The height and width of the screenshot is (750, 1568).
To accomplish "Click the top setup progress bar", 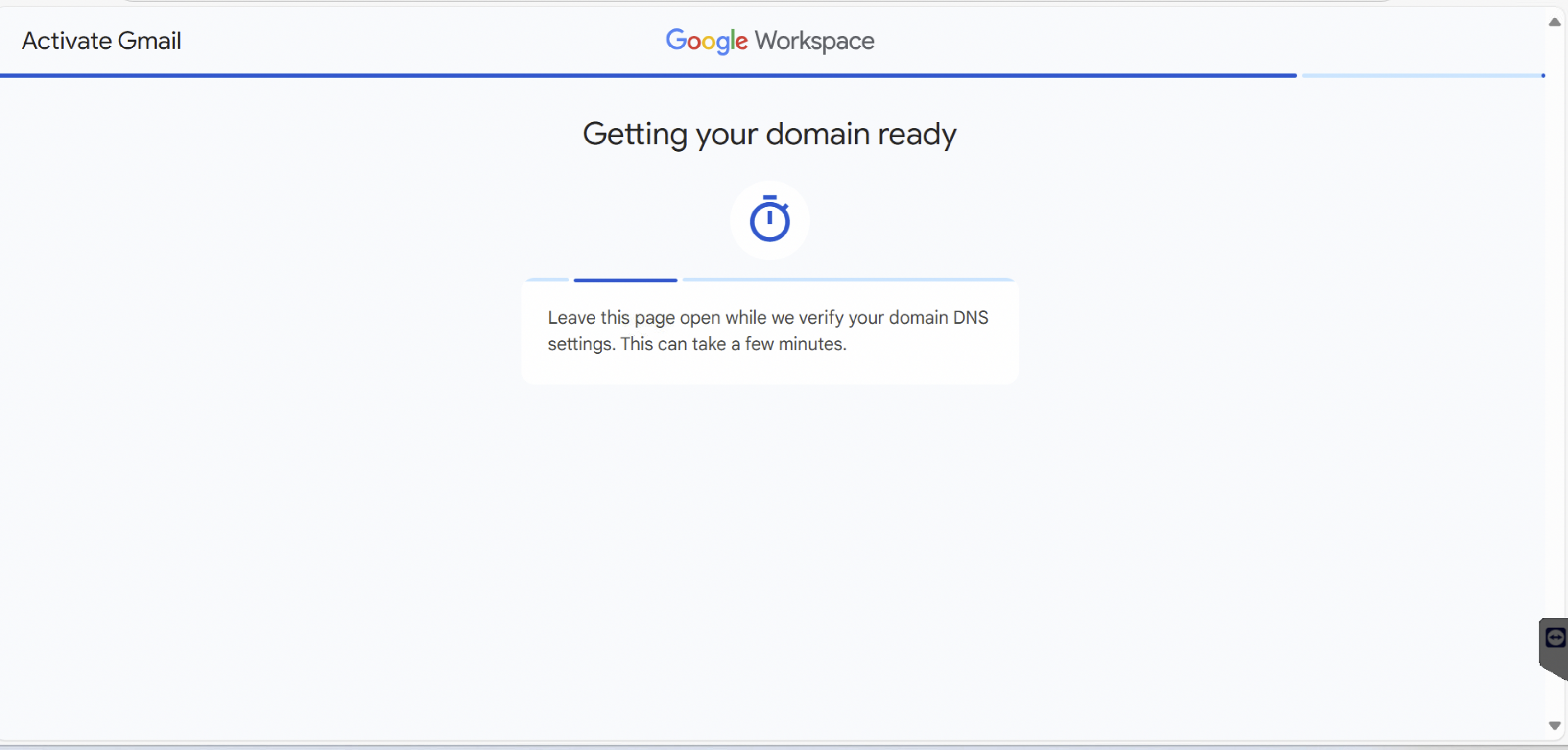I will pos(772,75).
